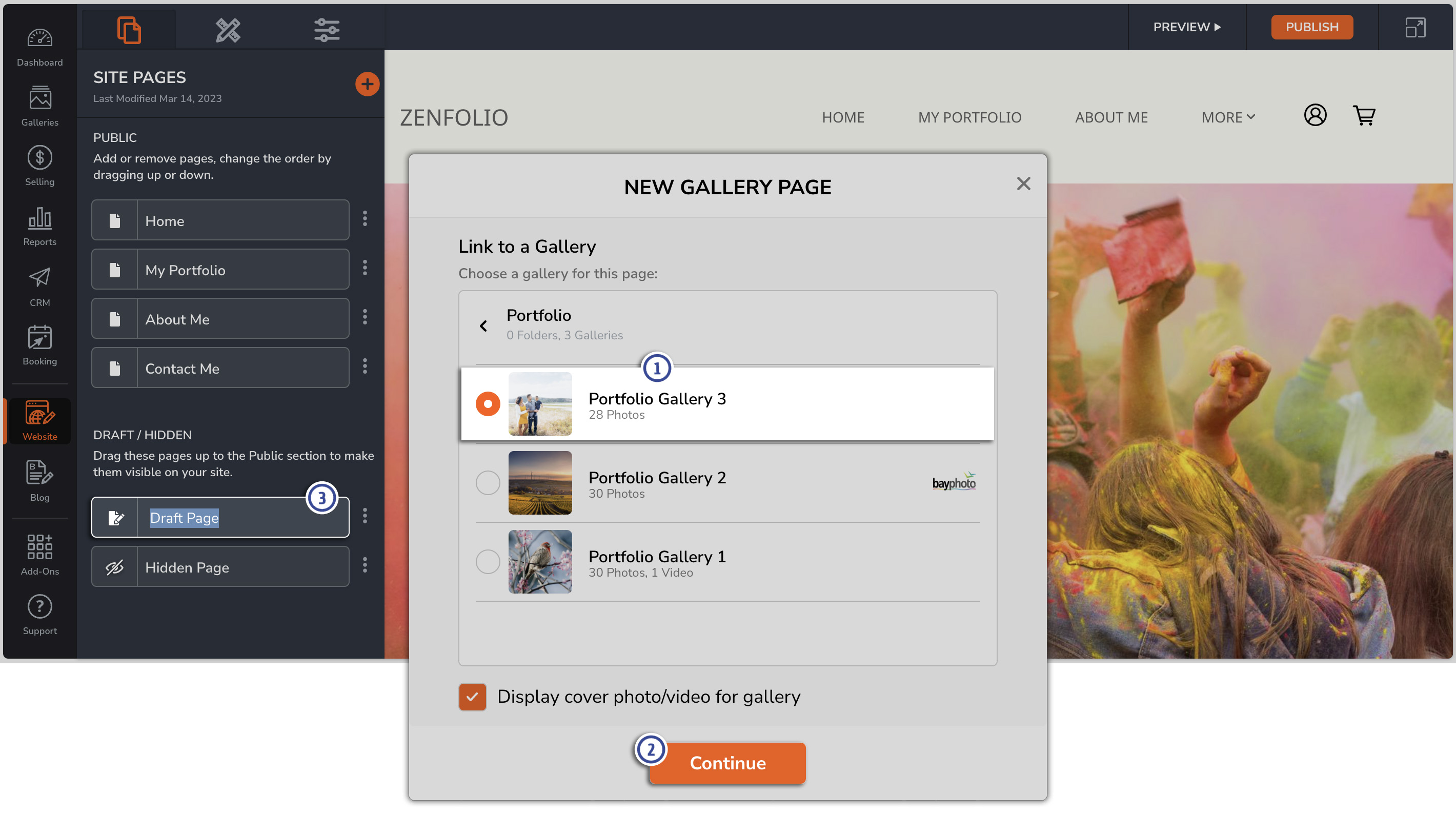Image resolution: width=1456 pixels, height=816 pixels.
Task: Click the Portfolio Gallery 3 thumbnail
Action: click(540, 403)
